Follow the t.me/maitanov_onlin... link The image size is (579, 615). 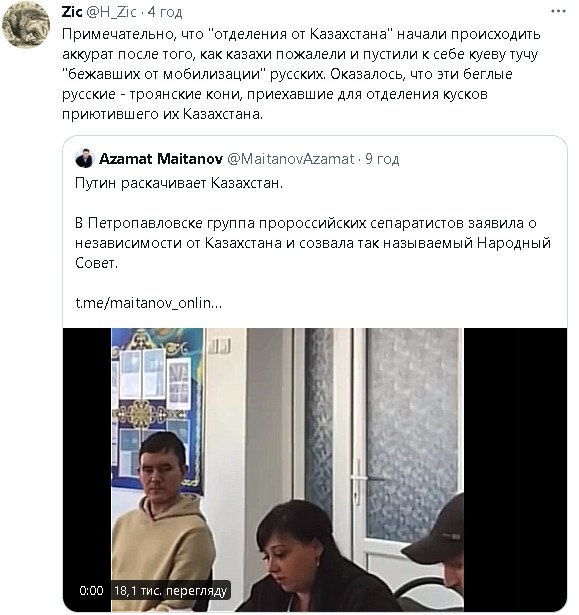tap(149, 303)
